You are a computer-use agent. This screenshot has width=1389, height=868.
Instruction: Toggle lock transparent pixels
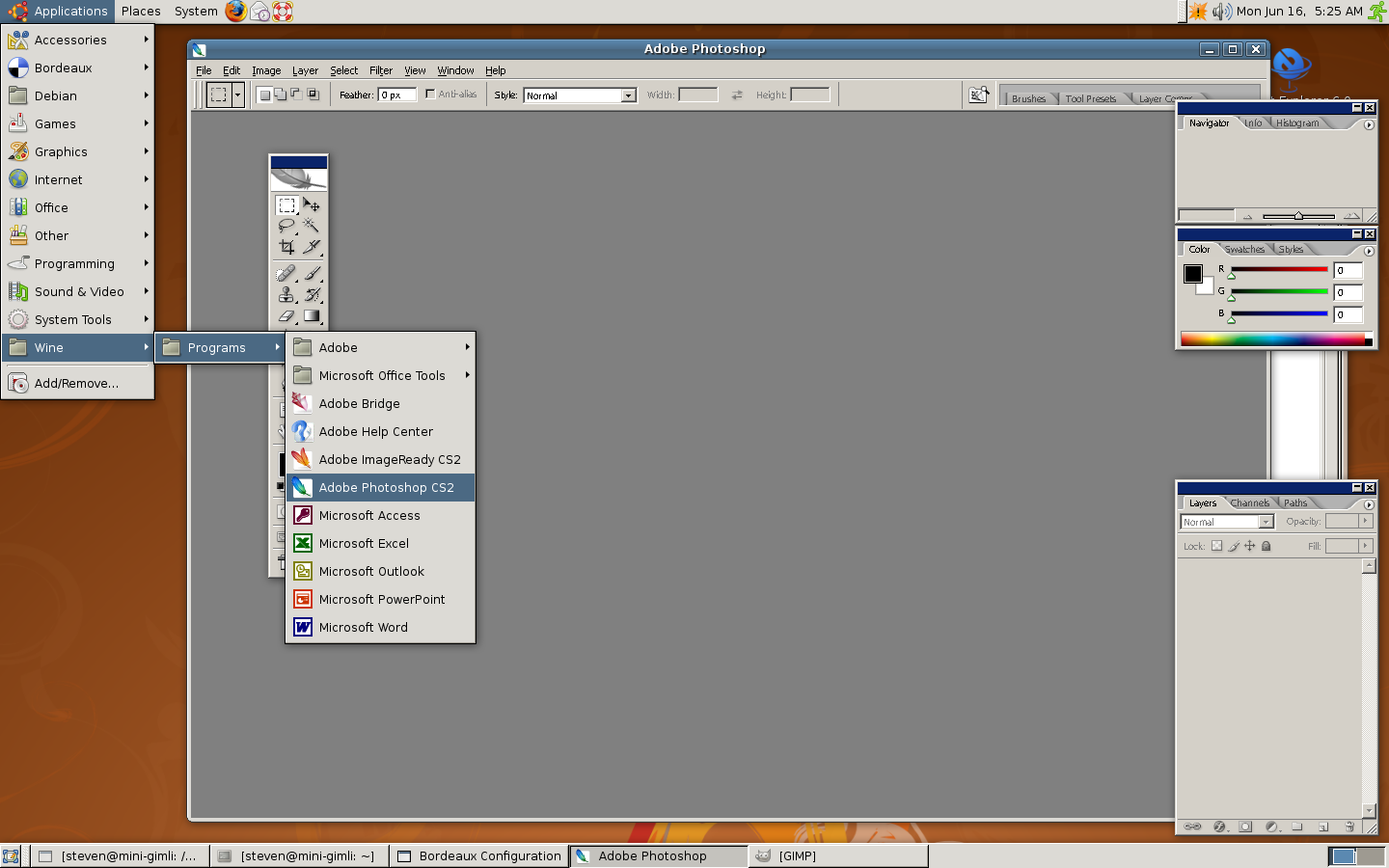coord(1216,546)
